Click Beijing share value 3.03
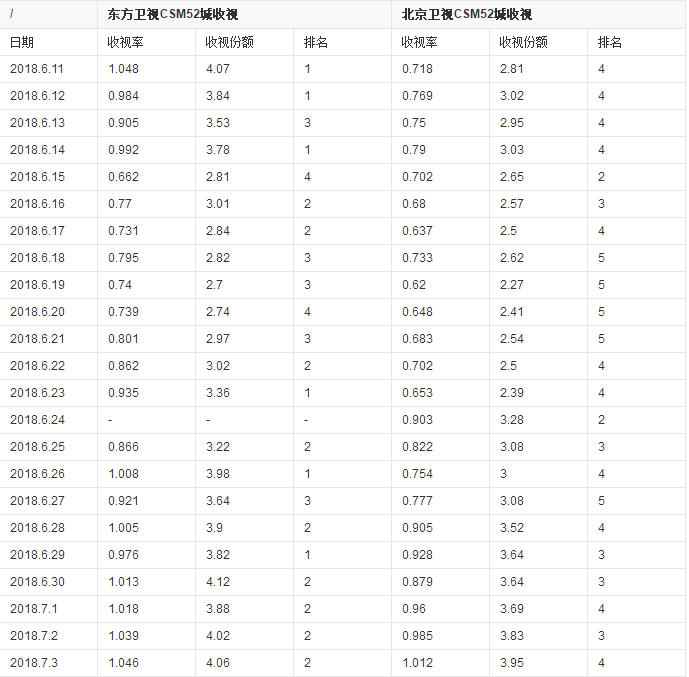The image size is (689, 677). tap(512, 150)
